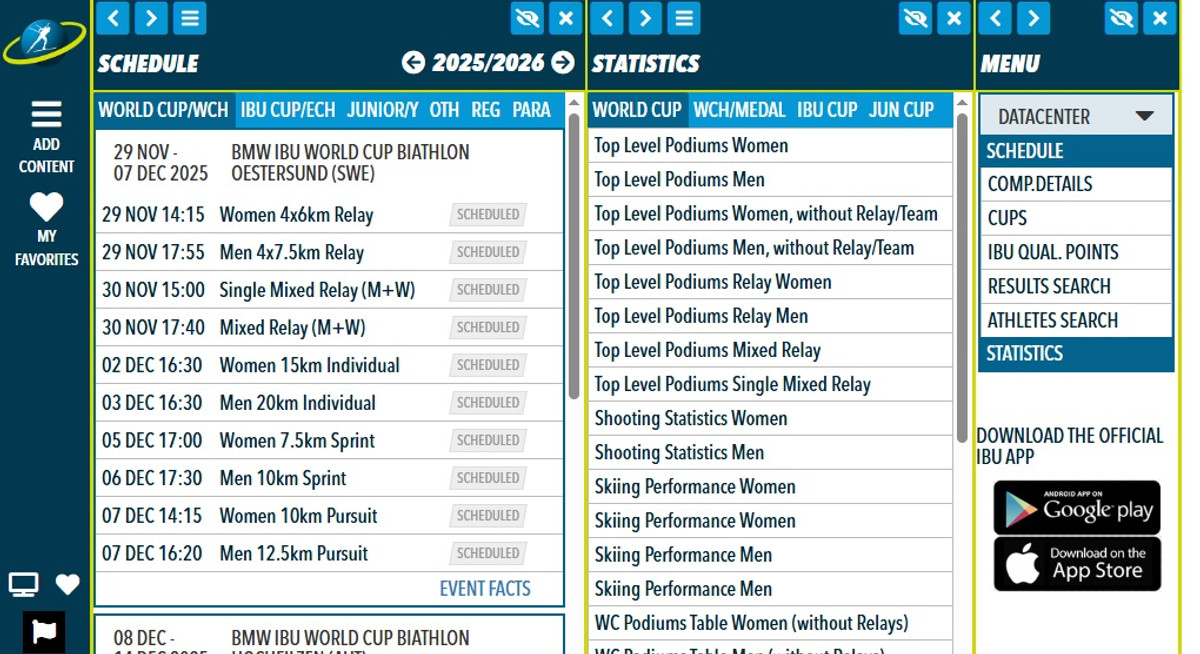Open the Apple App Store badge
Viewport: 1200px width, 654px height.
1076,564
